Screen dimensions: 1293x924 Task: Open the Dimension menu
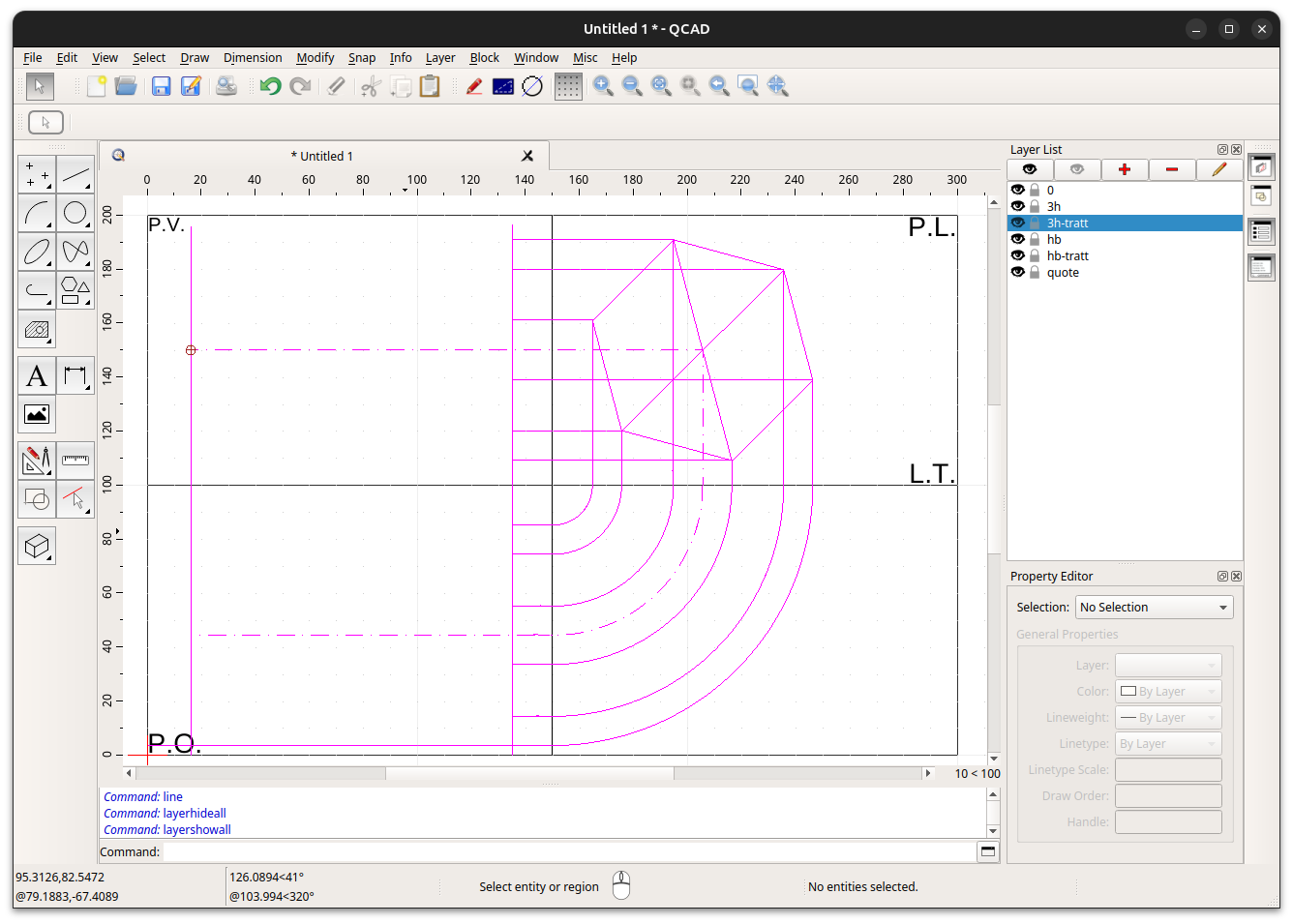click(252, 58)
